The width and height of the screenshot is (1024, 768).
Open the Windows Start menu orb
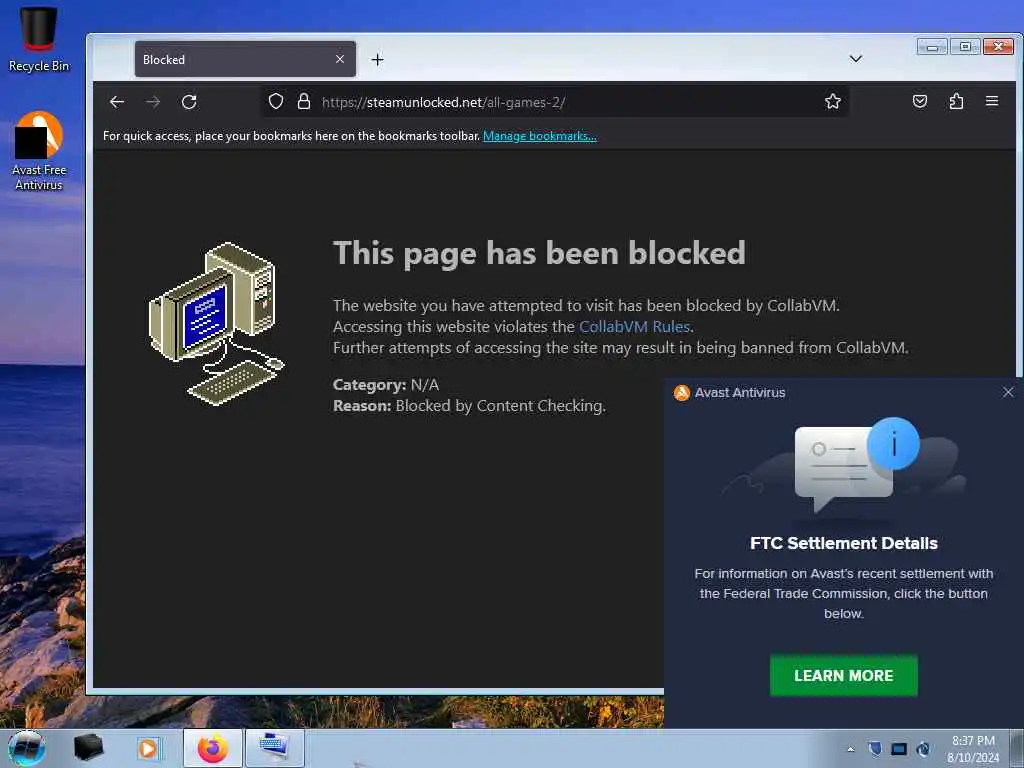[x=26, y=748]
